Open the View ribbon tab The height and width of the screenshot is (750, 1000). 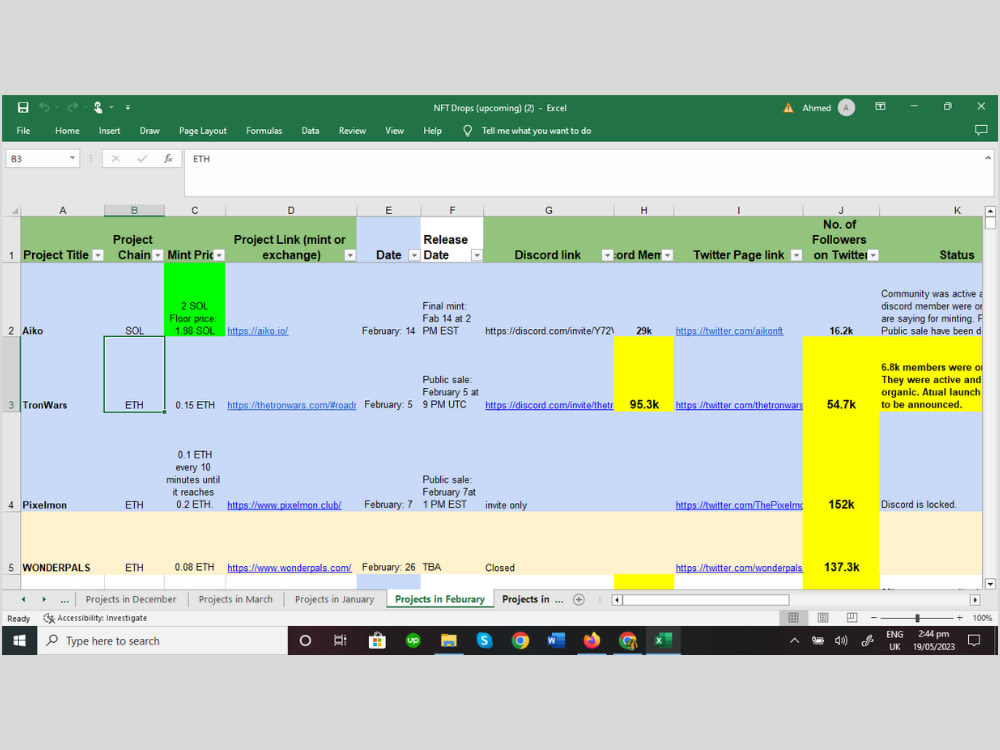394,130
